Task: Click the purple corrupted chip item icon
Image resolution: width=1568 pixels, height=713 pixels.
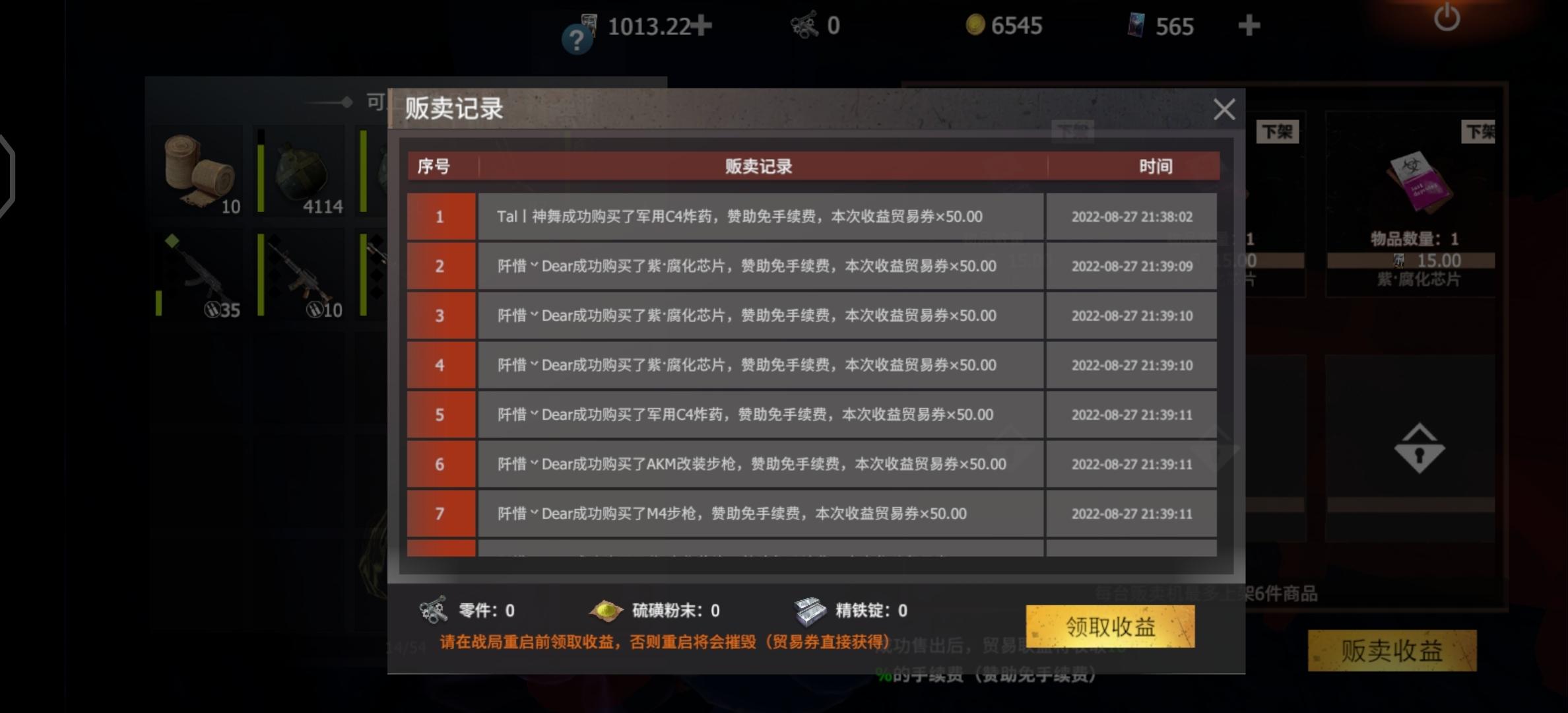Action: click(x=1419, y=183)
